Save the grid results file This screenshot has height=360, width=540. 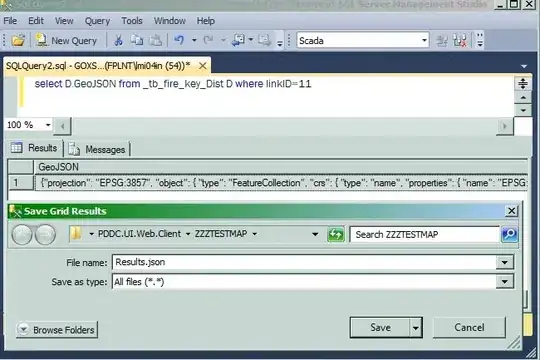[x=380, y=327]
